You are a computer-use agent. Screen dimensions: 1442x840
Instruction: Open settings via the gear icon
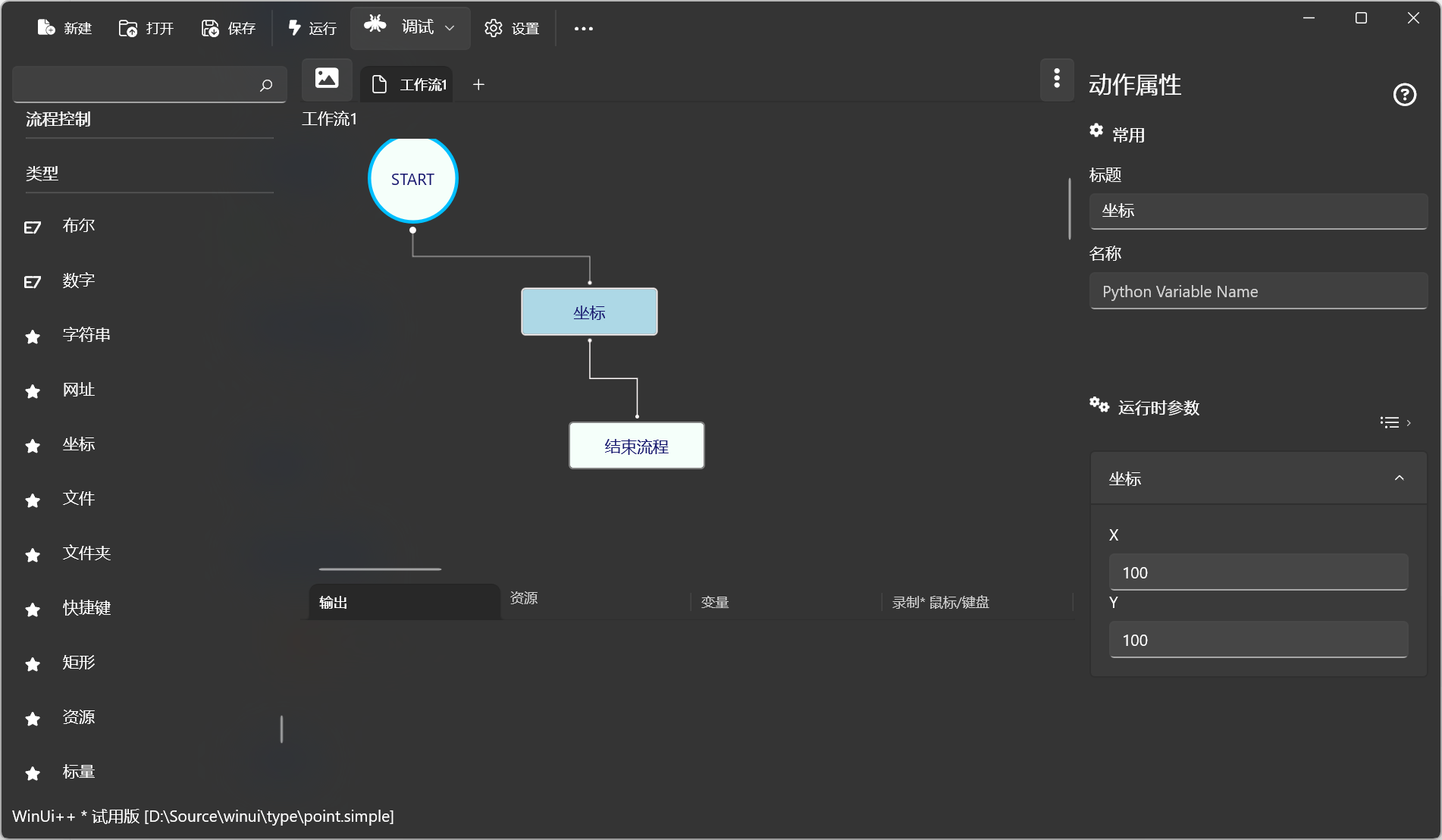point(494,28)
